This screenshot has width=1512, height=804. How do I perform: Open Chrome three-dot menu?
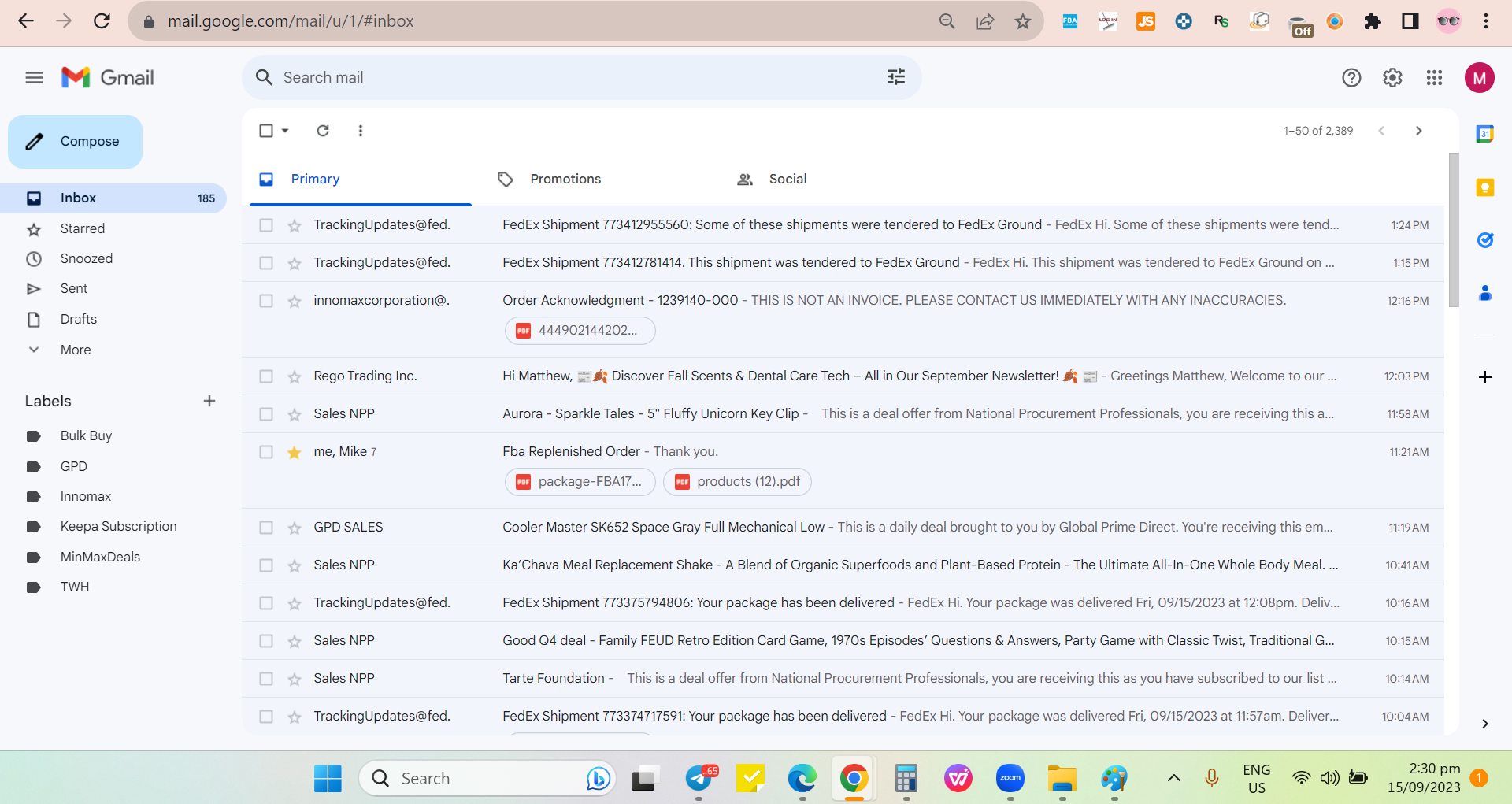coord(1486,21)
